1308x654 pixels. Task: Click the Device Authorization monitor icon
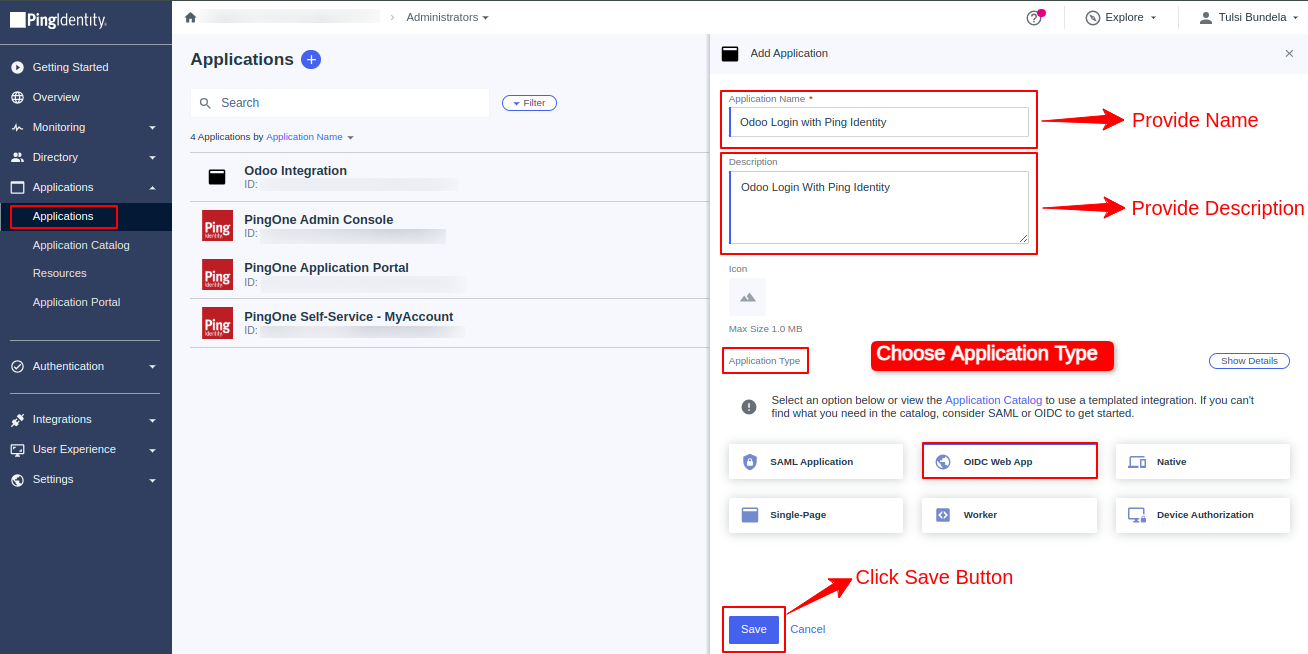click(x=1137, y=515)
